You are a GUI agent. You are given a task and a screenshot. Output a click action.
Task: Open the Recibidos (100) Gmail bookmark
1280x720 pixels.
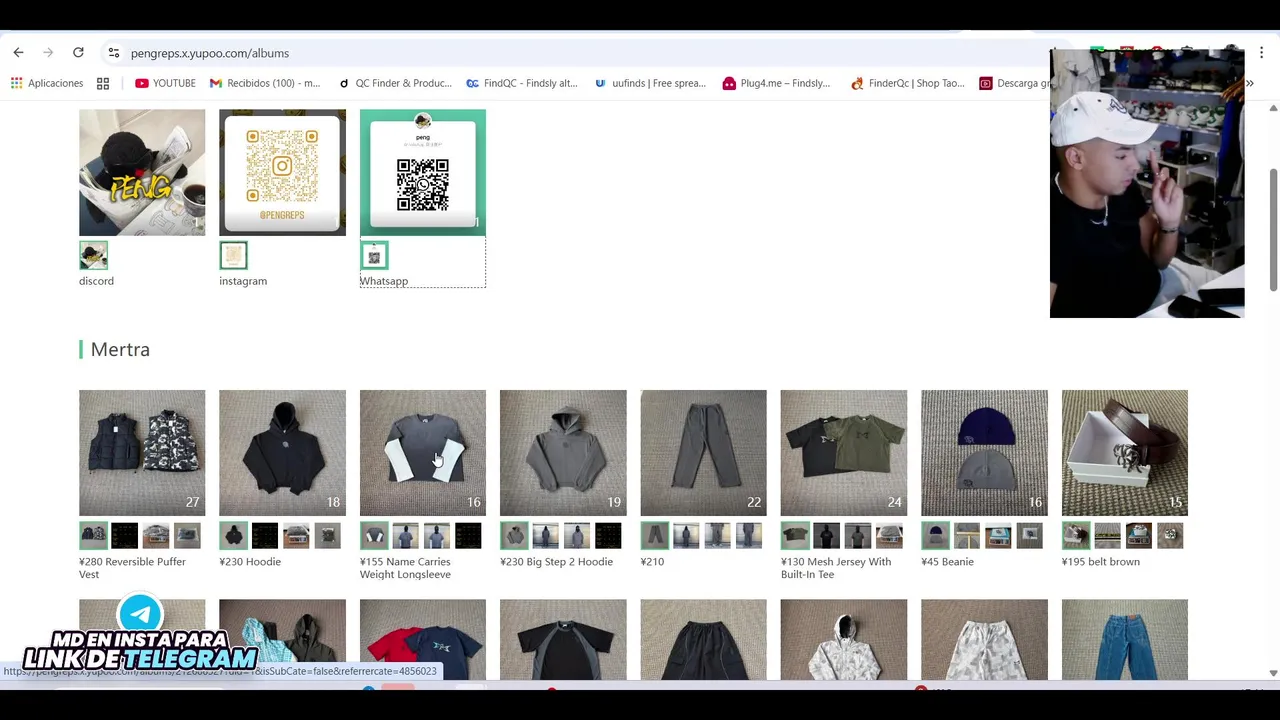265,83
